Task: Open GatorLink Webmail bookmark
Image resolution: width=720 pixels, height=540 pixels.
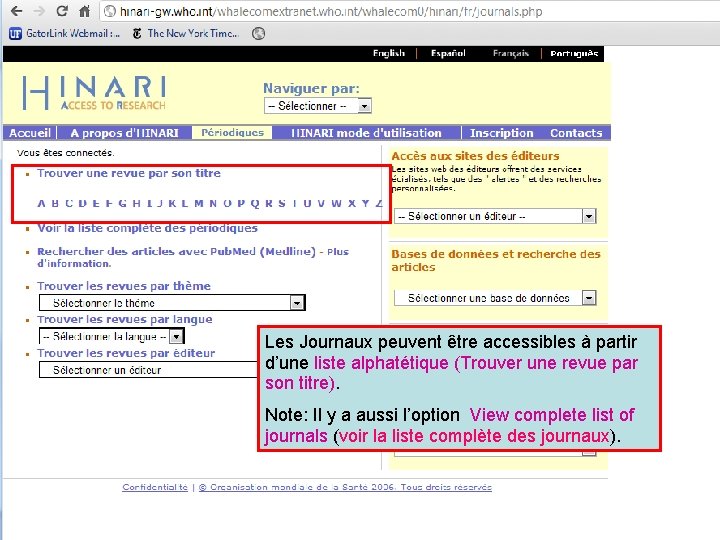Action: (65, 34)
